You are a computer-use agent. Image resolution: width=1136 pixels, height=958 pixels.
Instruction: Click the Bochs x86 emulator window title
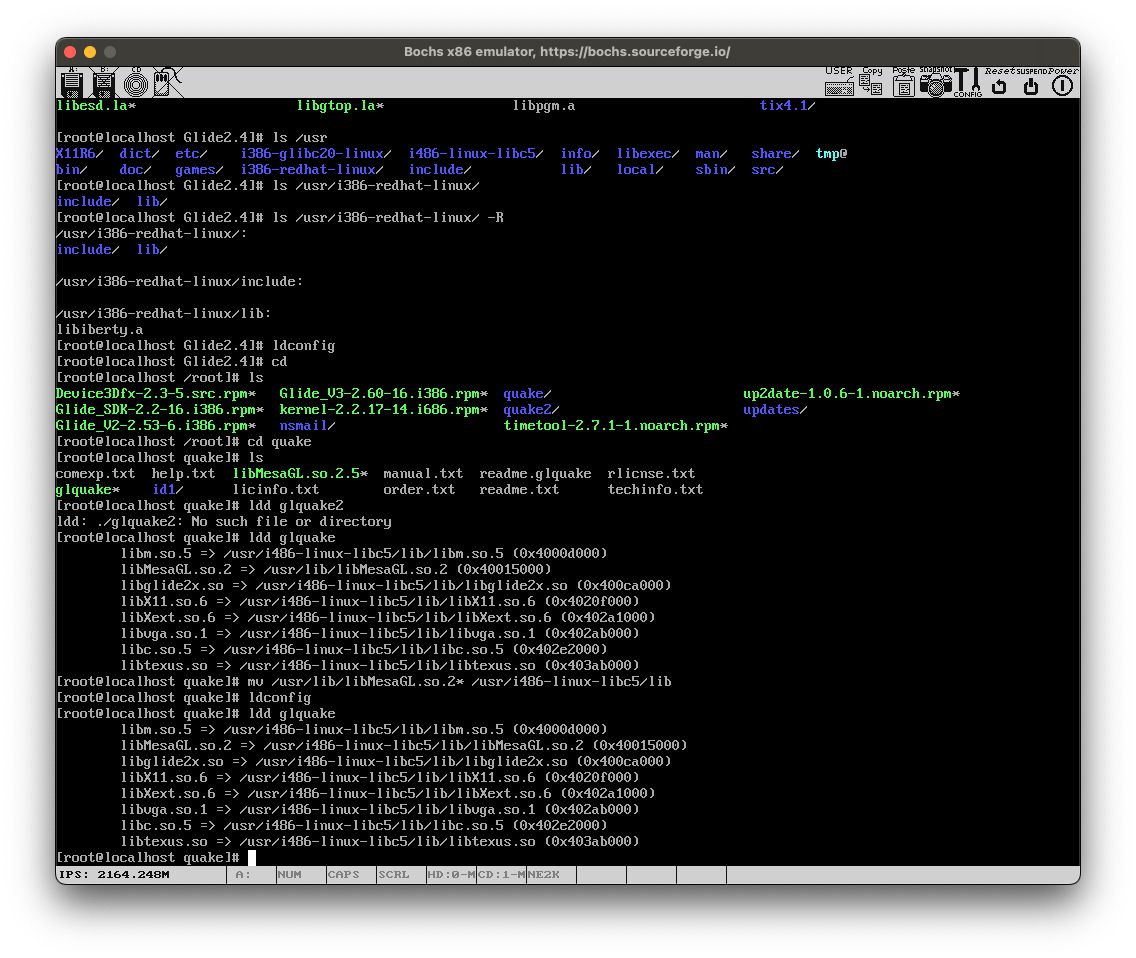point(567,51)
